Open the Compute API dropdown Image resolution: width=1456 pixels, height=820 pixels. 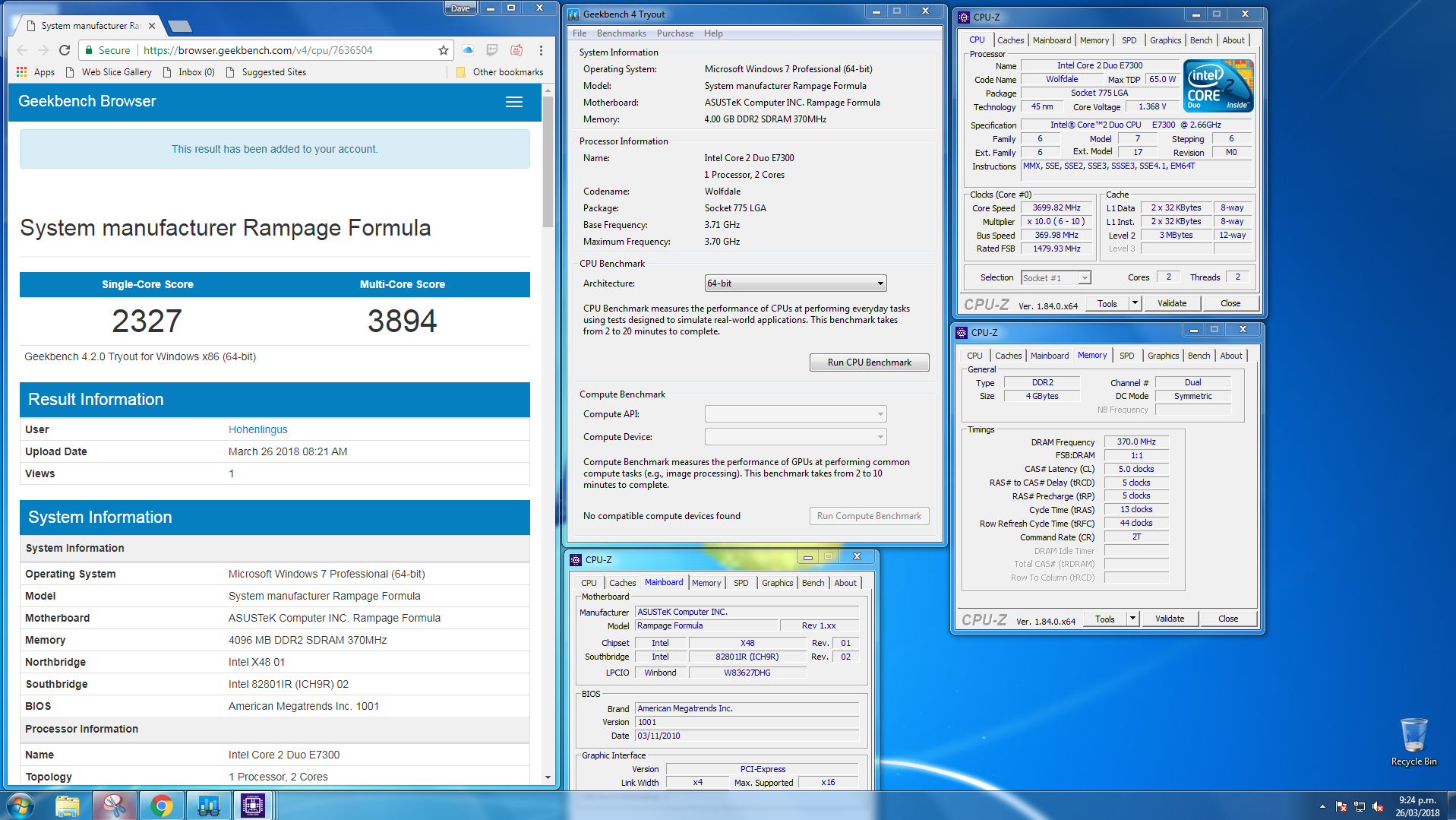[x=795, y=414]
